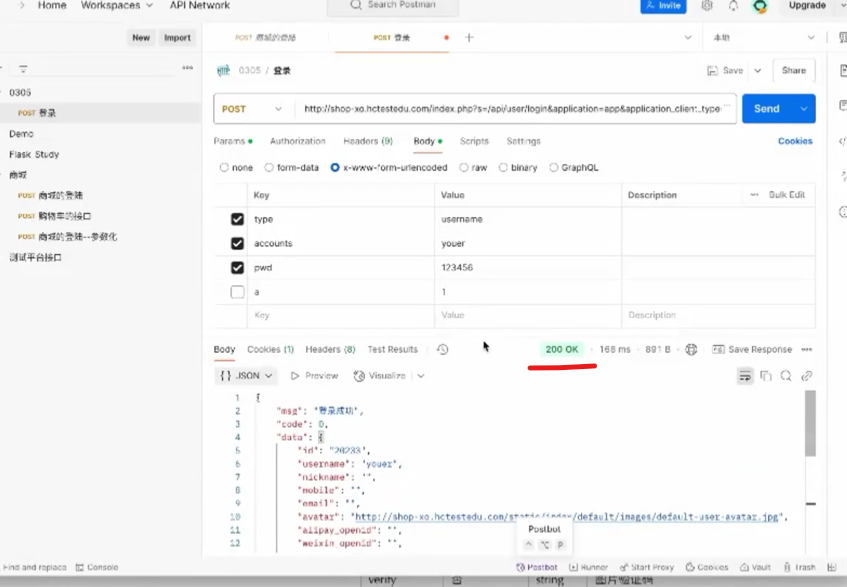The width and height of the screenshot is (847, 587).
Task: Select GraphQL body type
Action: coord(553,167)
